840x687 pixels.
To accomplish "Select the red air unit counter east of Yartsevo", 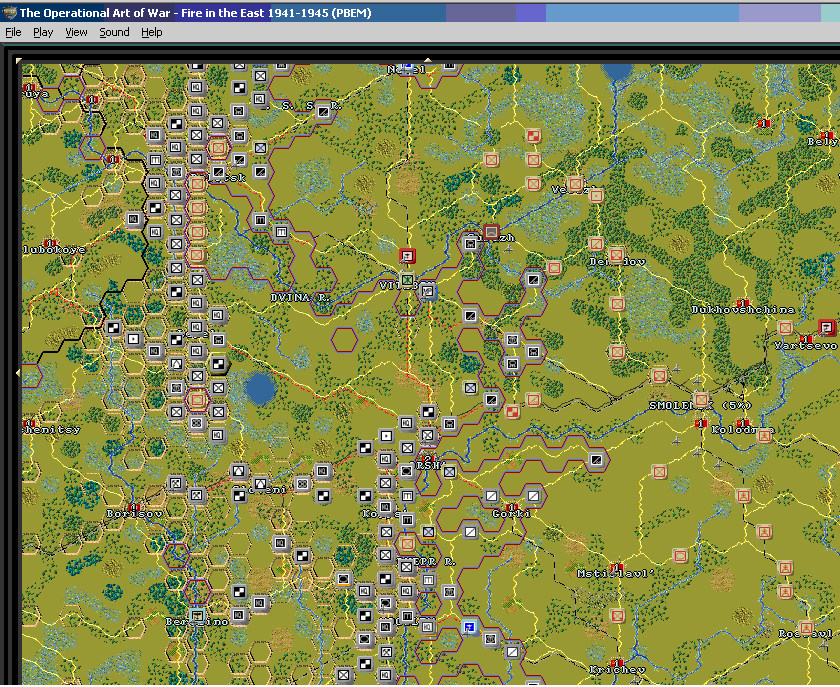I will tap(827, 327).
